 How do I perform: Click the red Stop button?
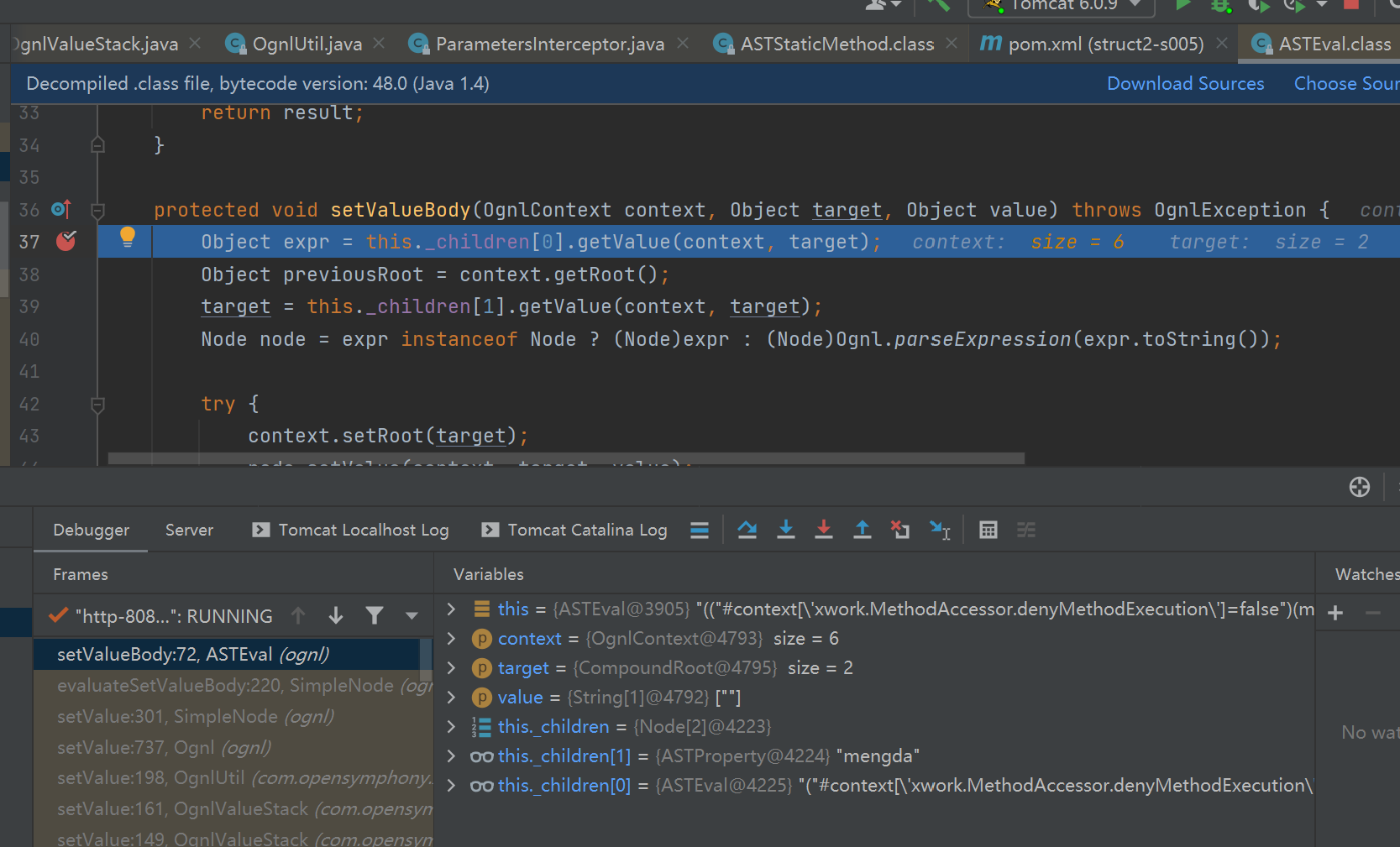click(x=1351, y=4)
